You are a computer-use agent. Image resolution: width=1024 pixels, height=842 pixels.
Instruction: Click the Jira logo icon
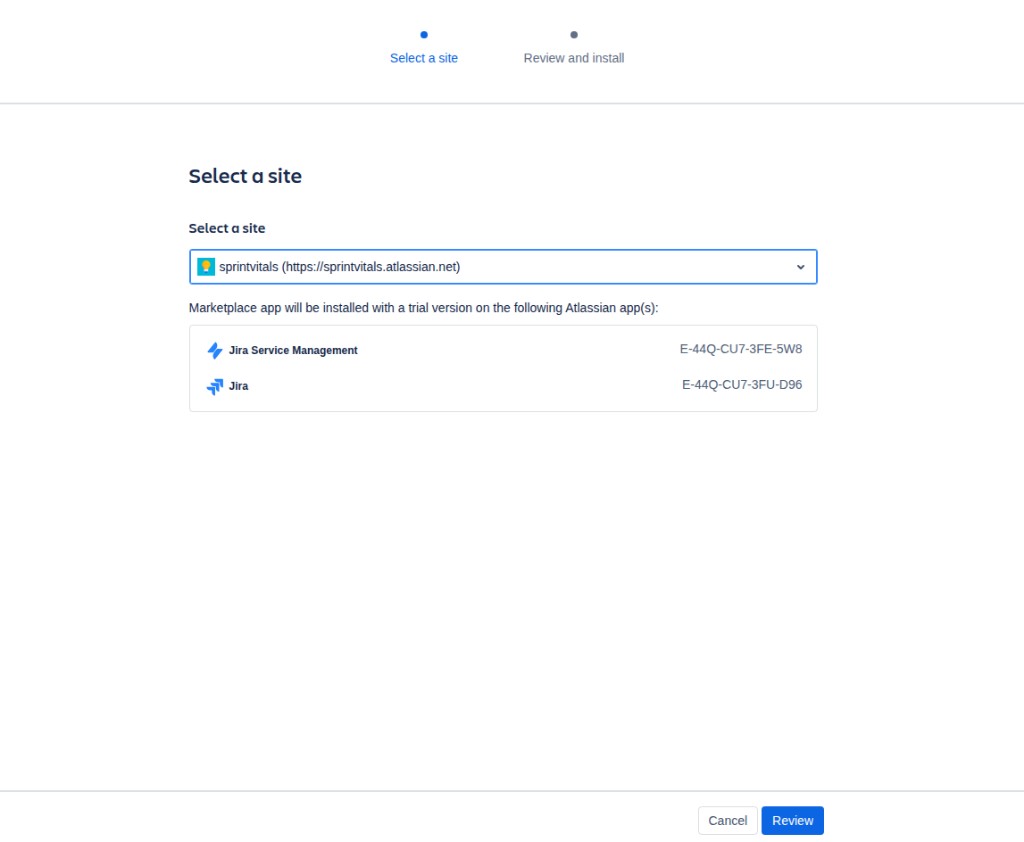pos(215,387)
